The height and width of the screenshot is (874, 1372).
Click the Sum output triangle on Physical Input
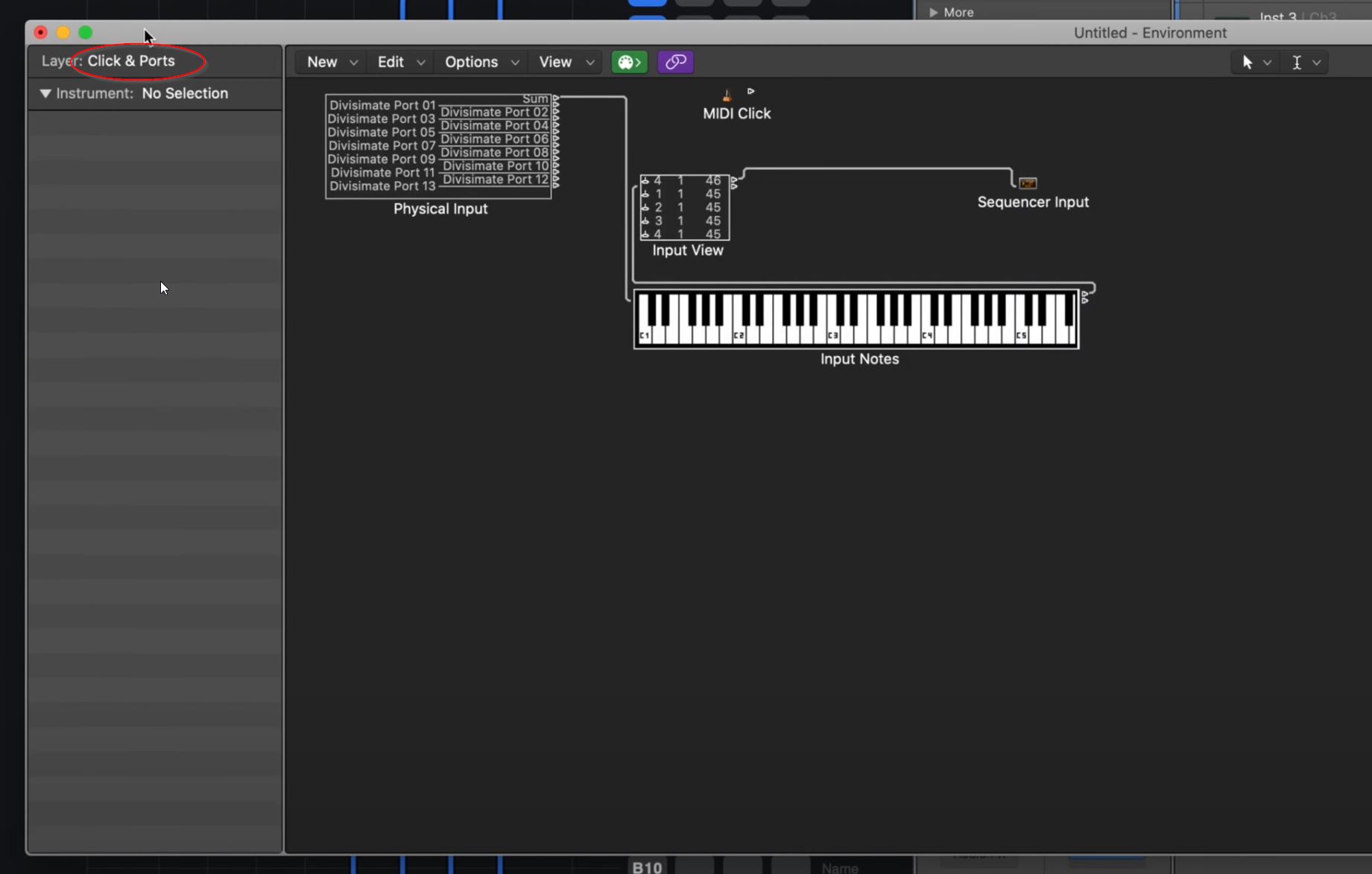tap(556, 98)
